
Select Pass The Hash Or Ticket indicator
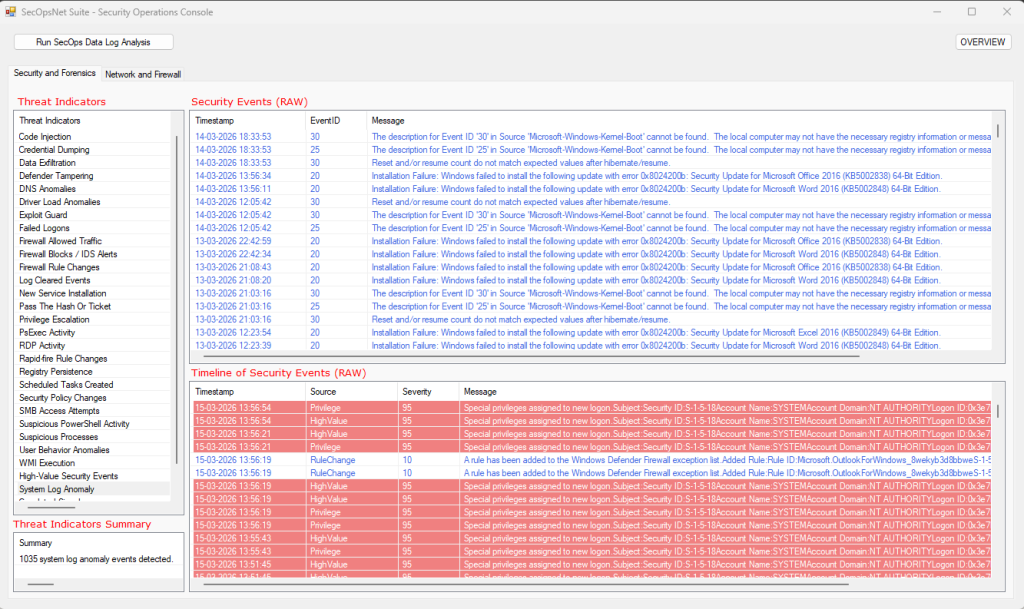click(65, 307)
